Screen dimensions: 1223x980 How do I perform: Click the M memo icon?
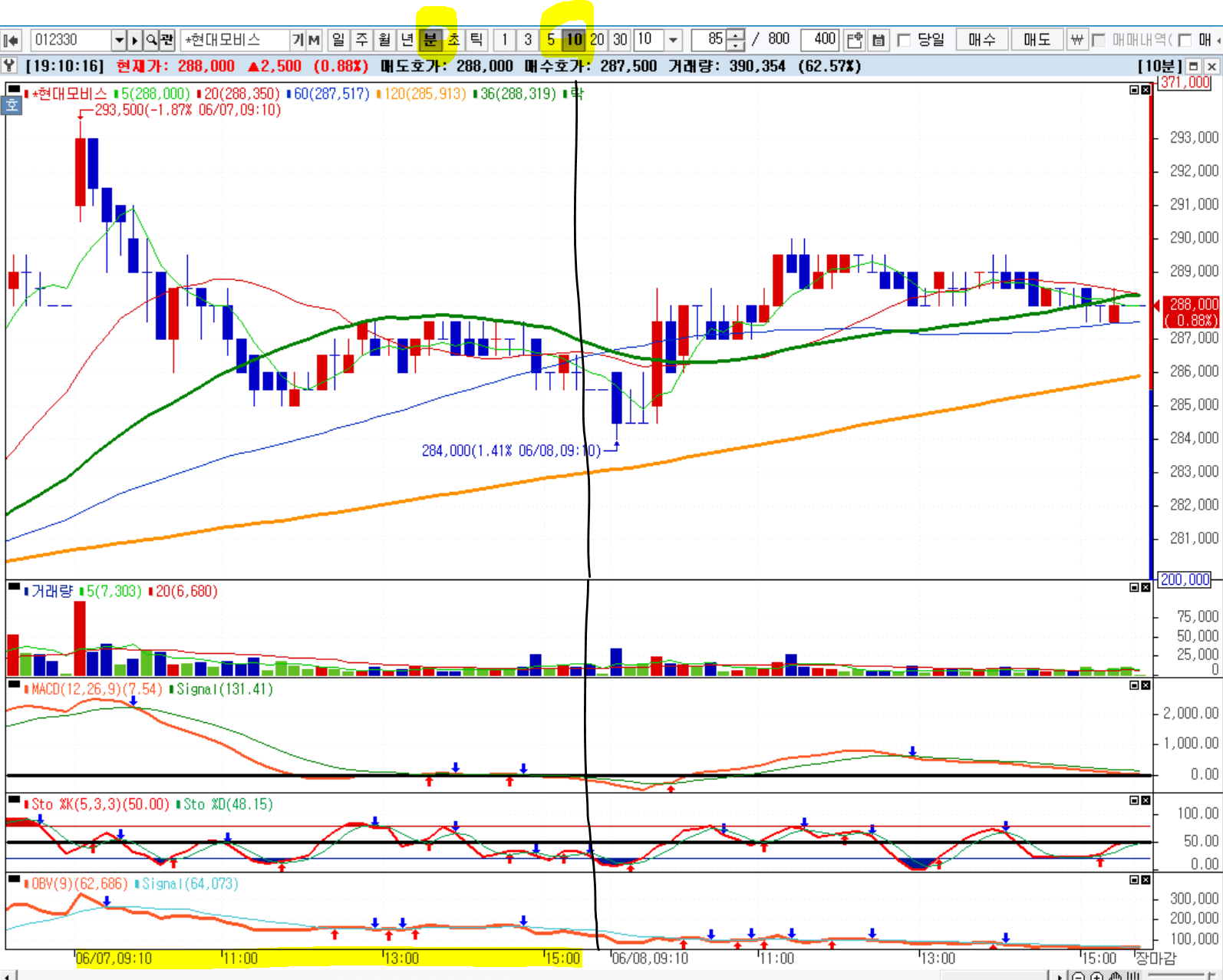[314, 40]
